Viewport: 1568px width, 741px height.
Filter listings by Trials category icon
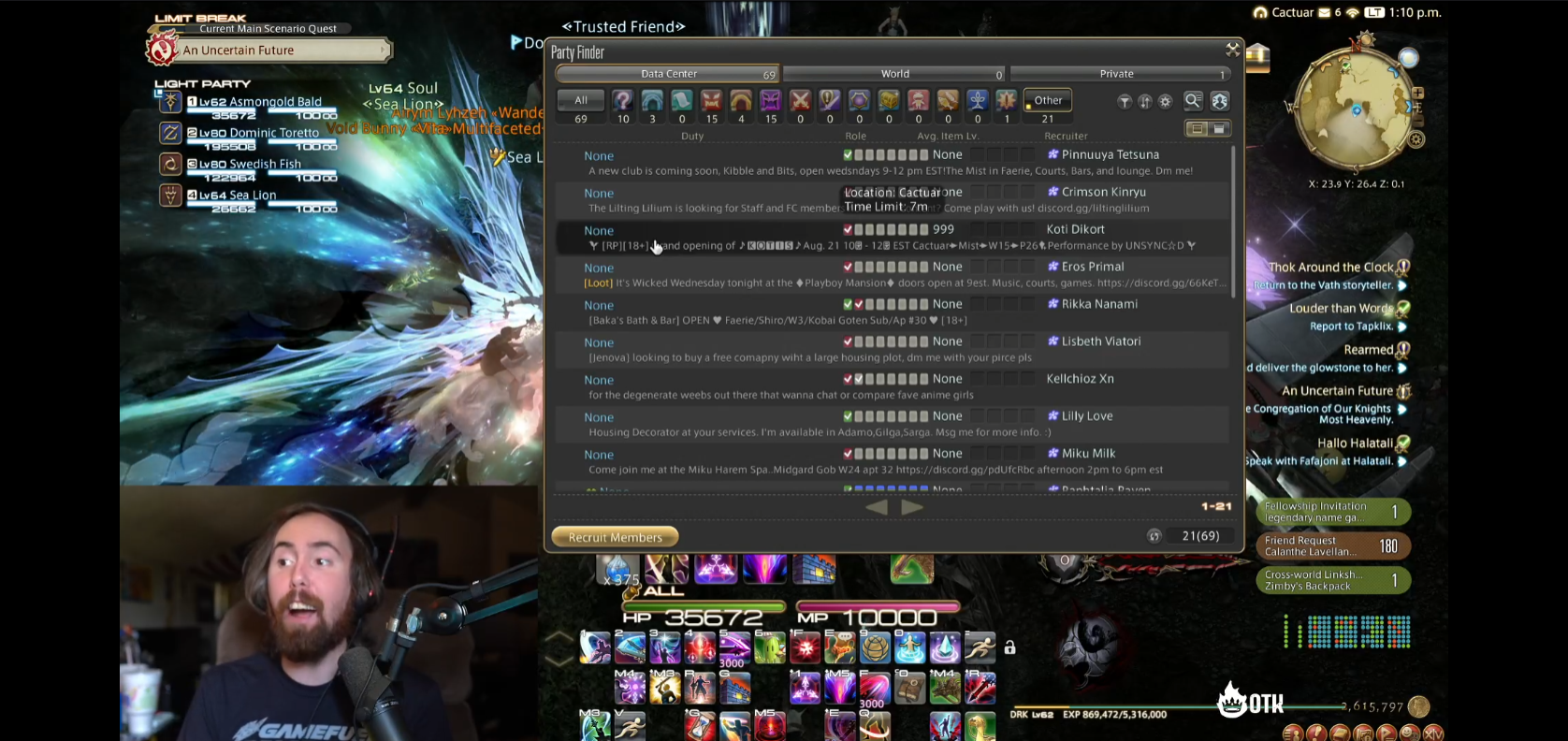click(x=712, y=100)
